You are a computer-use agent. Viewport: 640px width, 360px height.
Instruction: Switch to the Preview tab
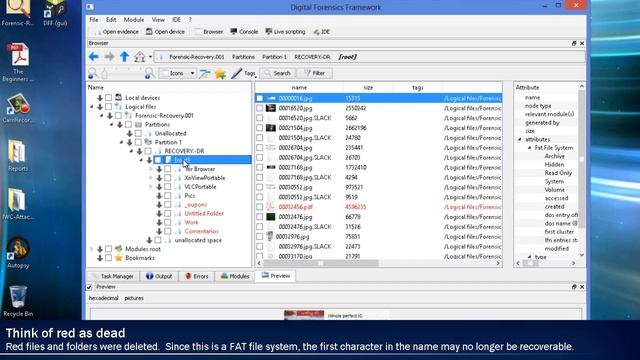pyautogui.click(x=276, y=276)
